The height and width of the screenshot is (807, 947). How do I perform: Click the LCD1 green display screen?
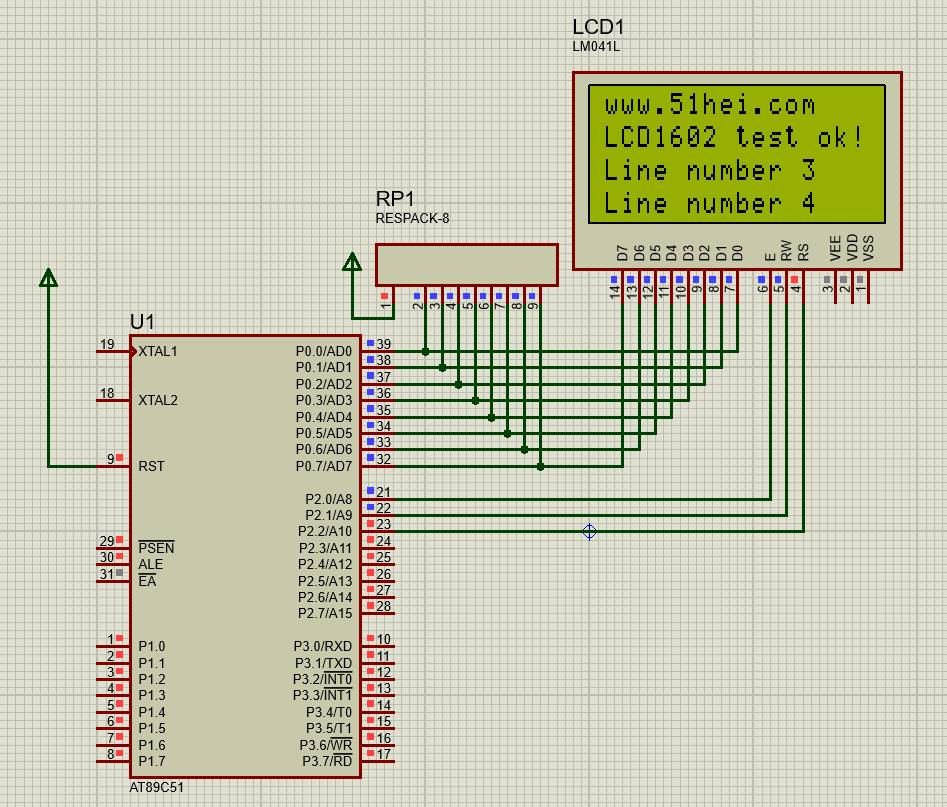point(737,154)
